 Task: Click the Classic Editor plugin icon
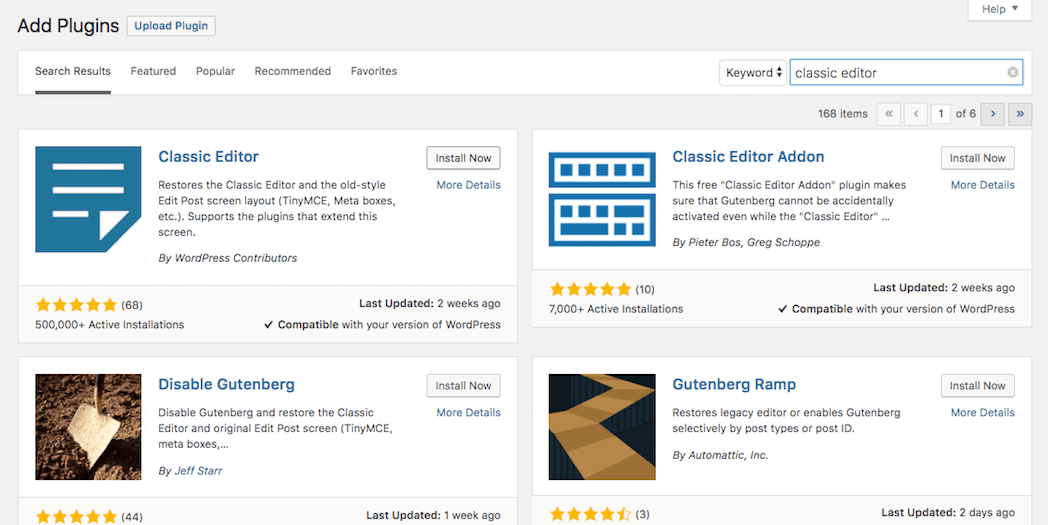[x=88, y=199]
